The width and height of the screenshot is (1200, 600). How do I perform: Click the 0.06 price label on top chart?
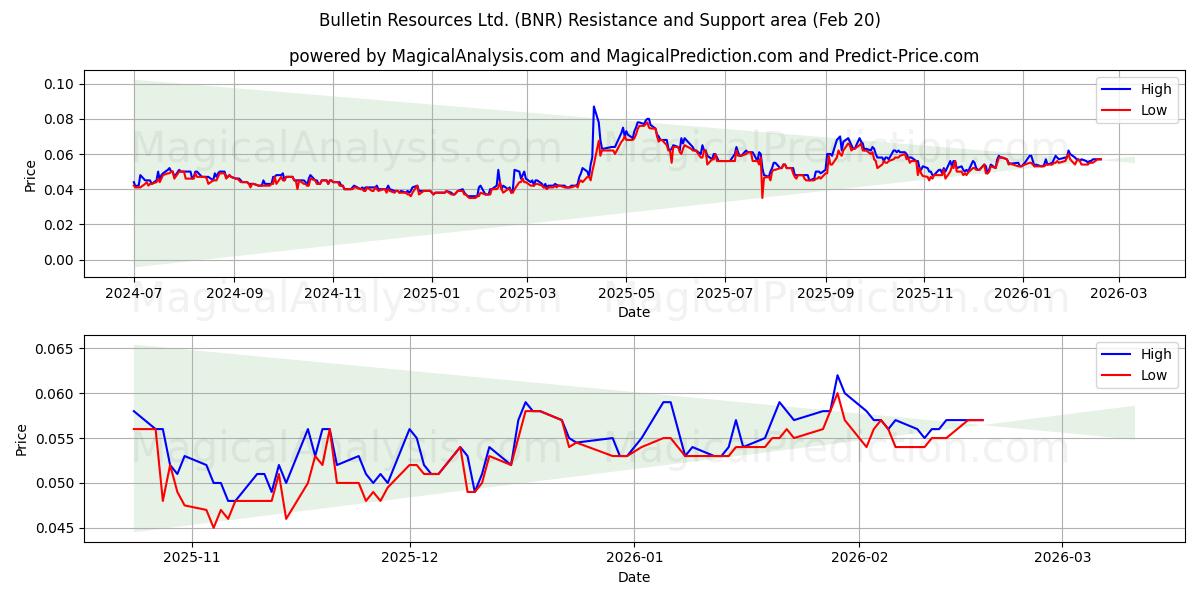(59, 154)
